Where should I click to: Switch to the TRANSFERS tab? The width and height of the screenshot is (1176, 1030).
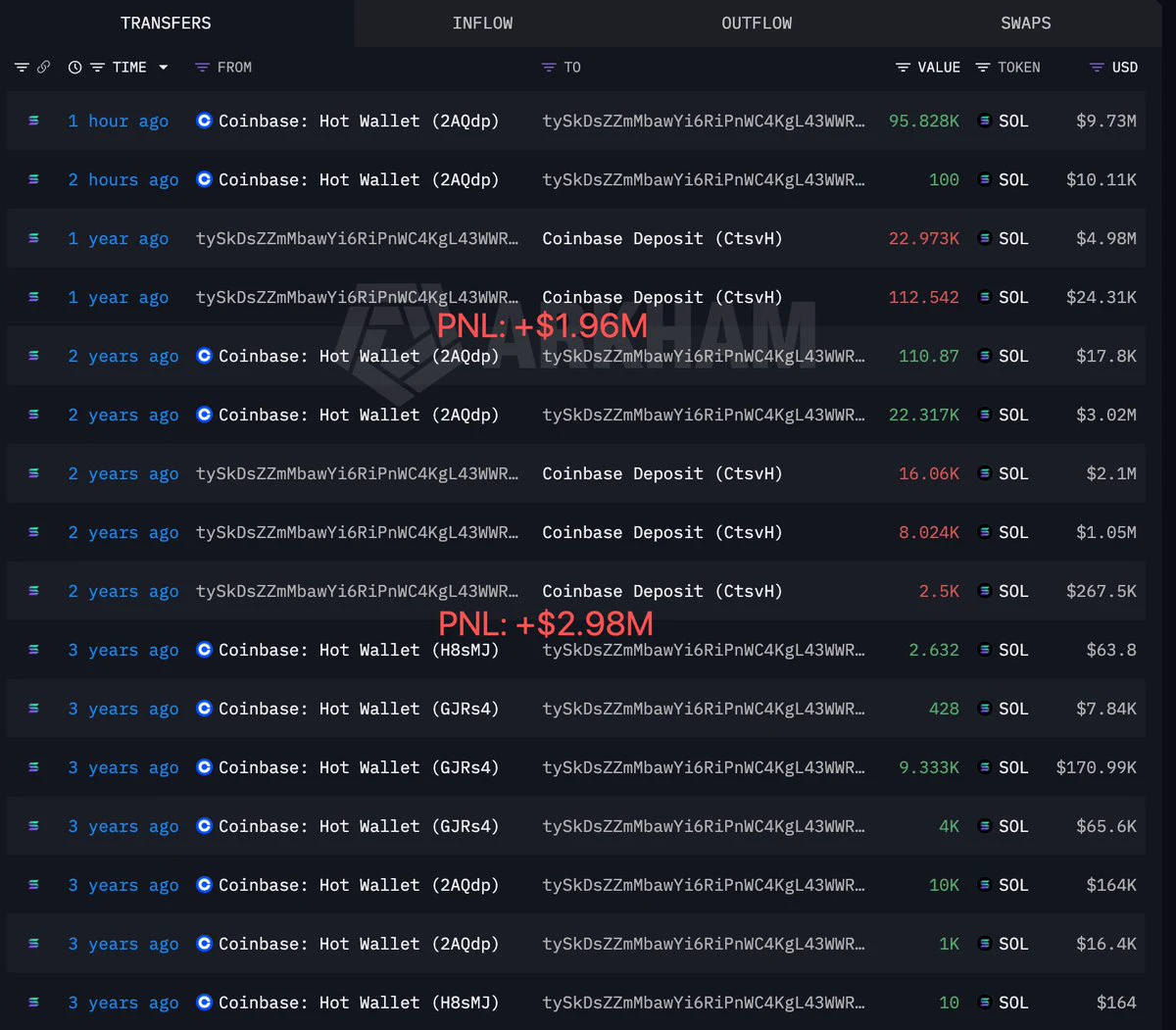point(166,23)
